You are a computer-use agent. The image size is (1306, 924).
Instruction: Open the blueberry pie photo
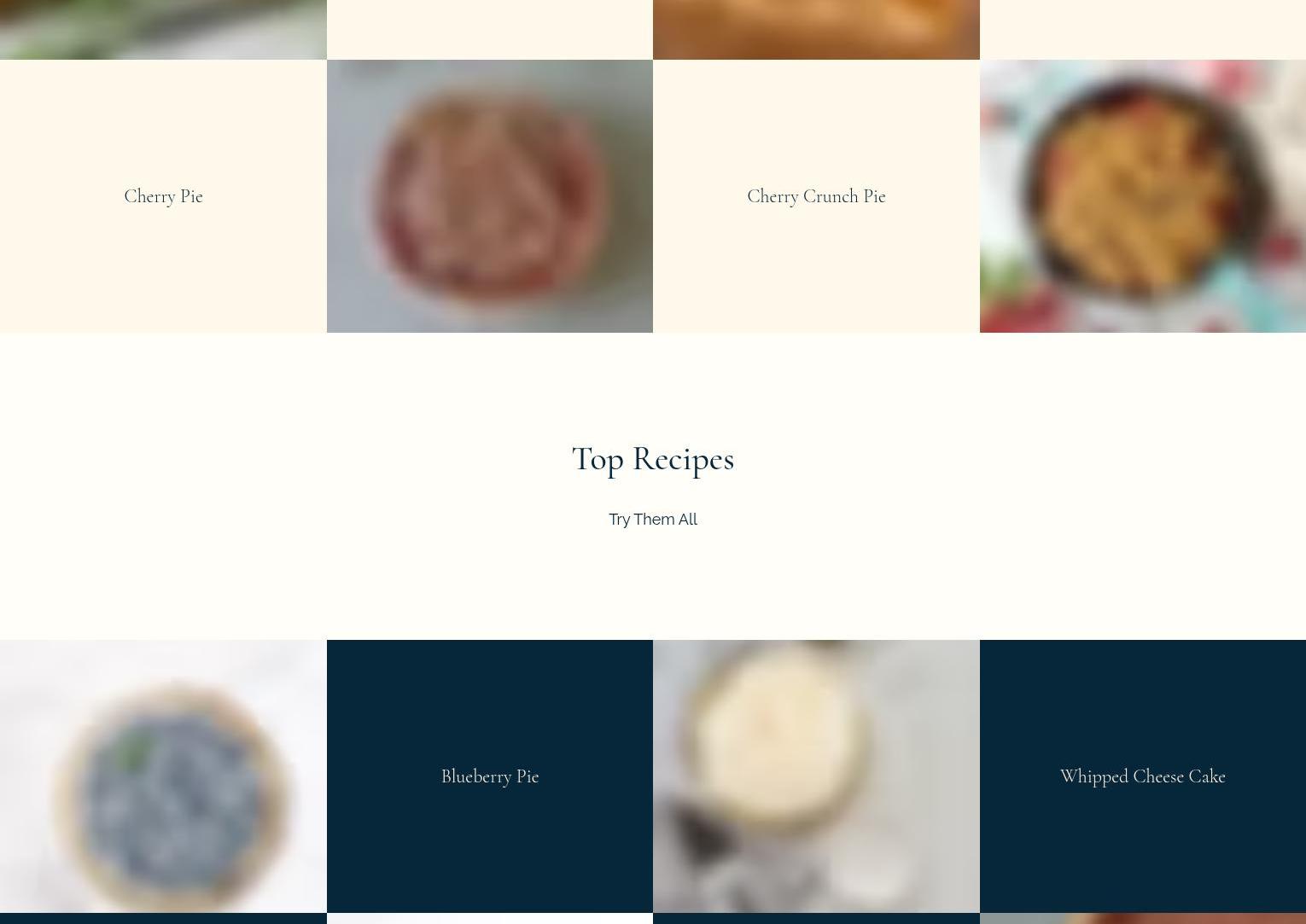click(x=163, y=776)
